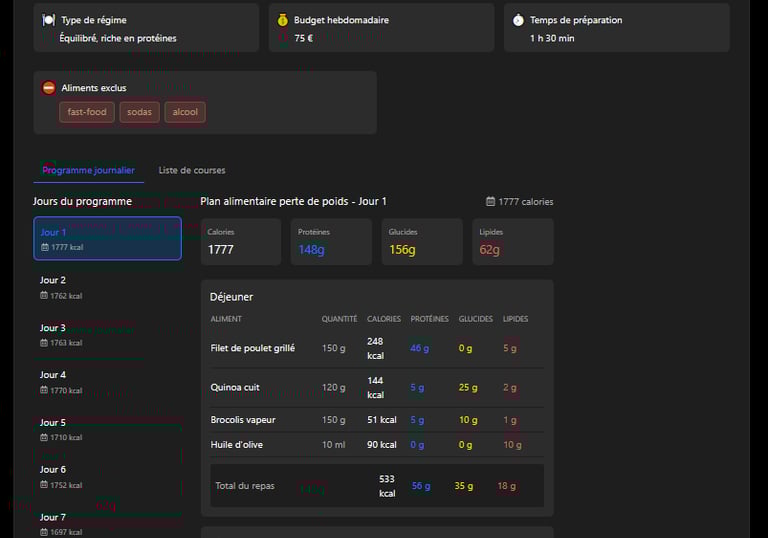
Task: Click the Filet de poulet grillé row name
Action: pyautogui.click(x=253, y=348)
